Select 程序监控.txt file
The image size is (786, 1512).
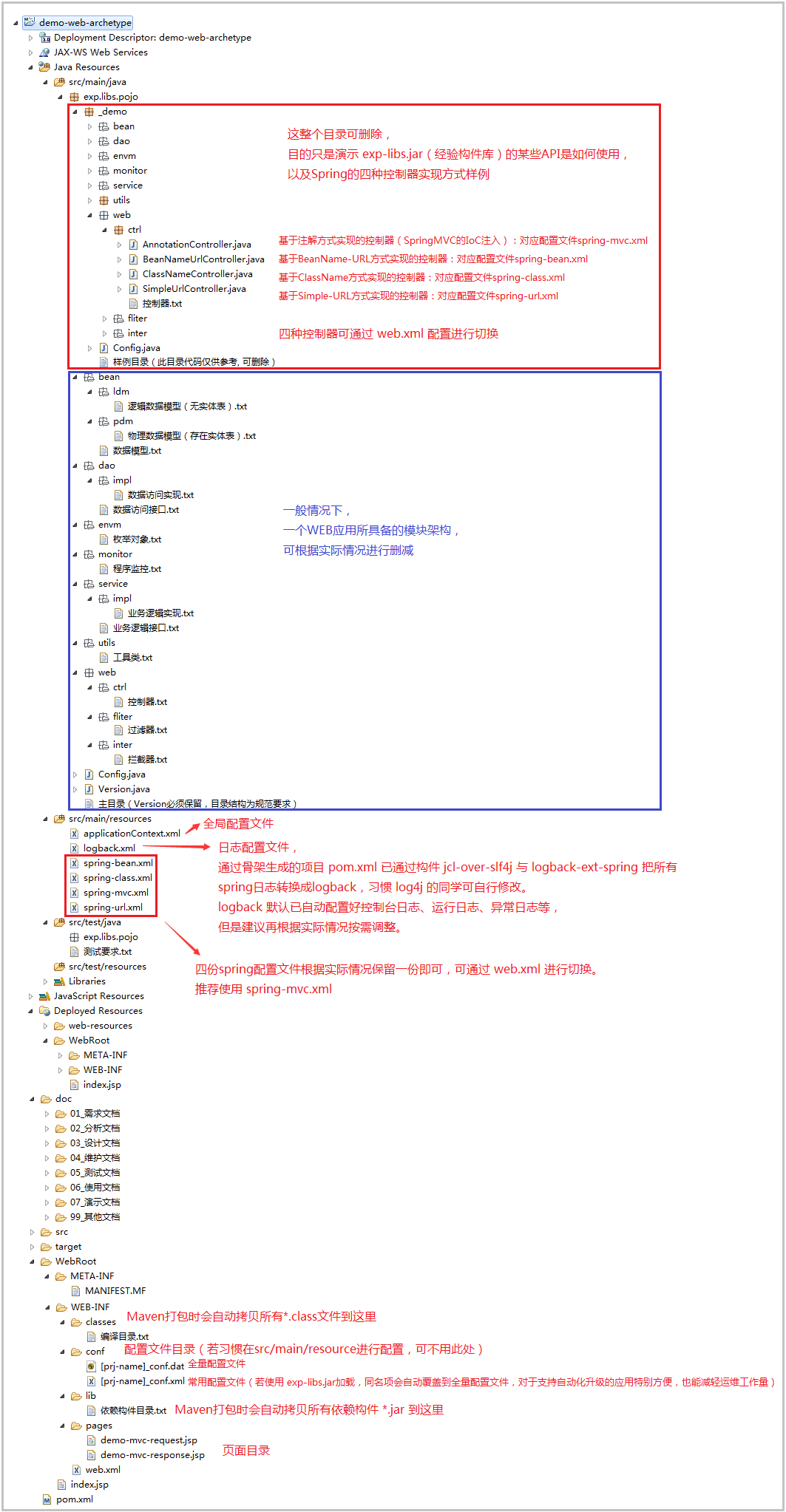click(x=137, y=568)
